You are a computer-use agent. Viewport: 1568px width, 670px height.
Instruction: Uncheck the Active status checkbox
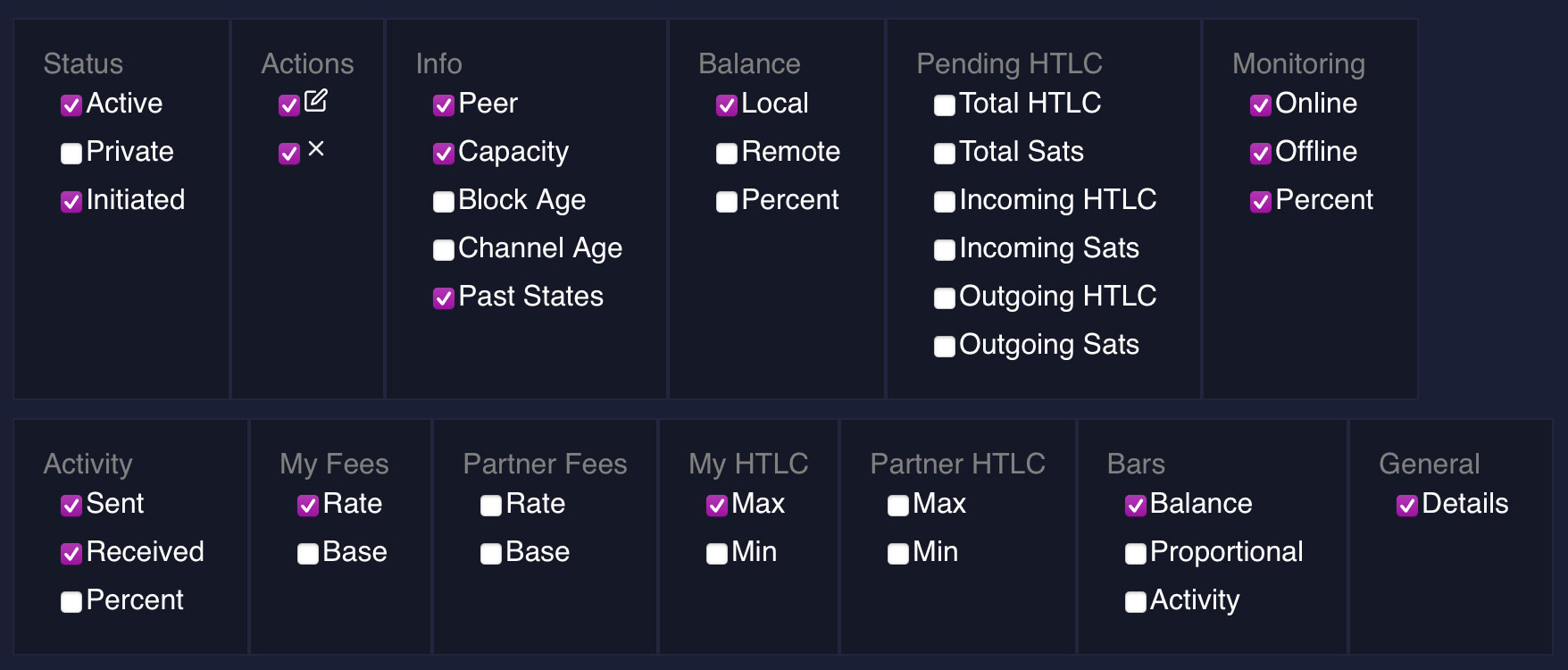click(x=71, y=105)
